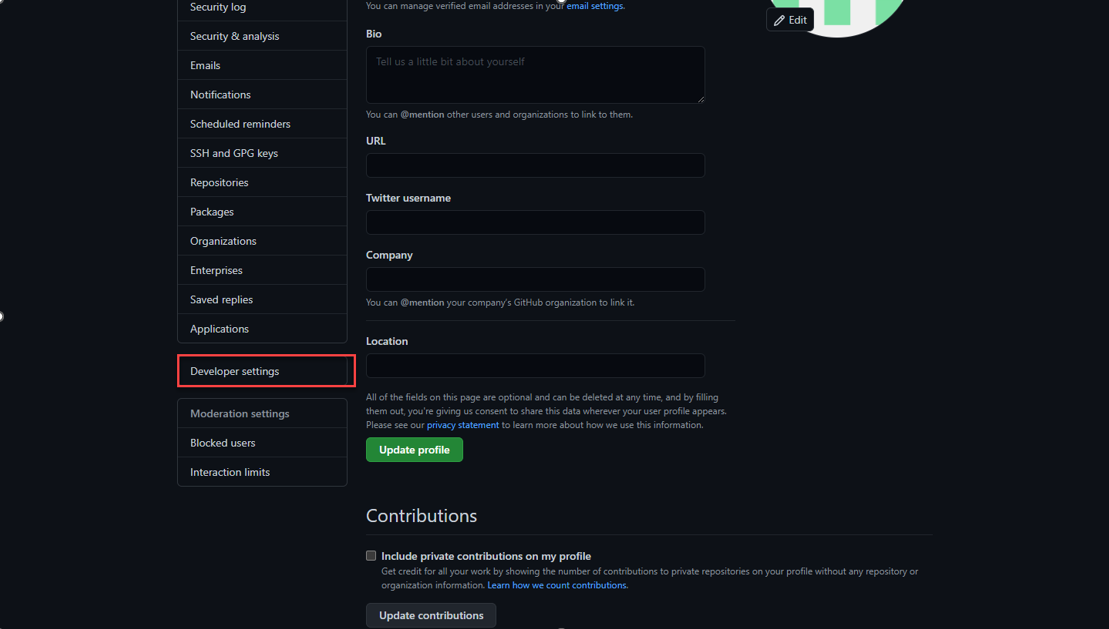1109x629 pixels.
Task: Focus the Location input field
Action: click(535, 366)
